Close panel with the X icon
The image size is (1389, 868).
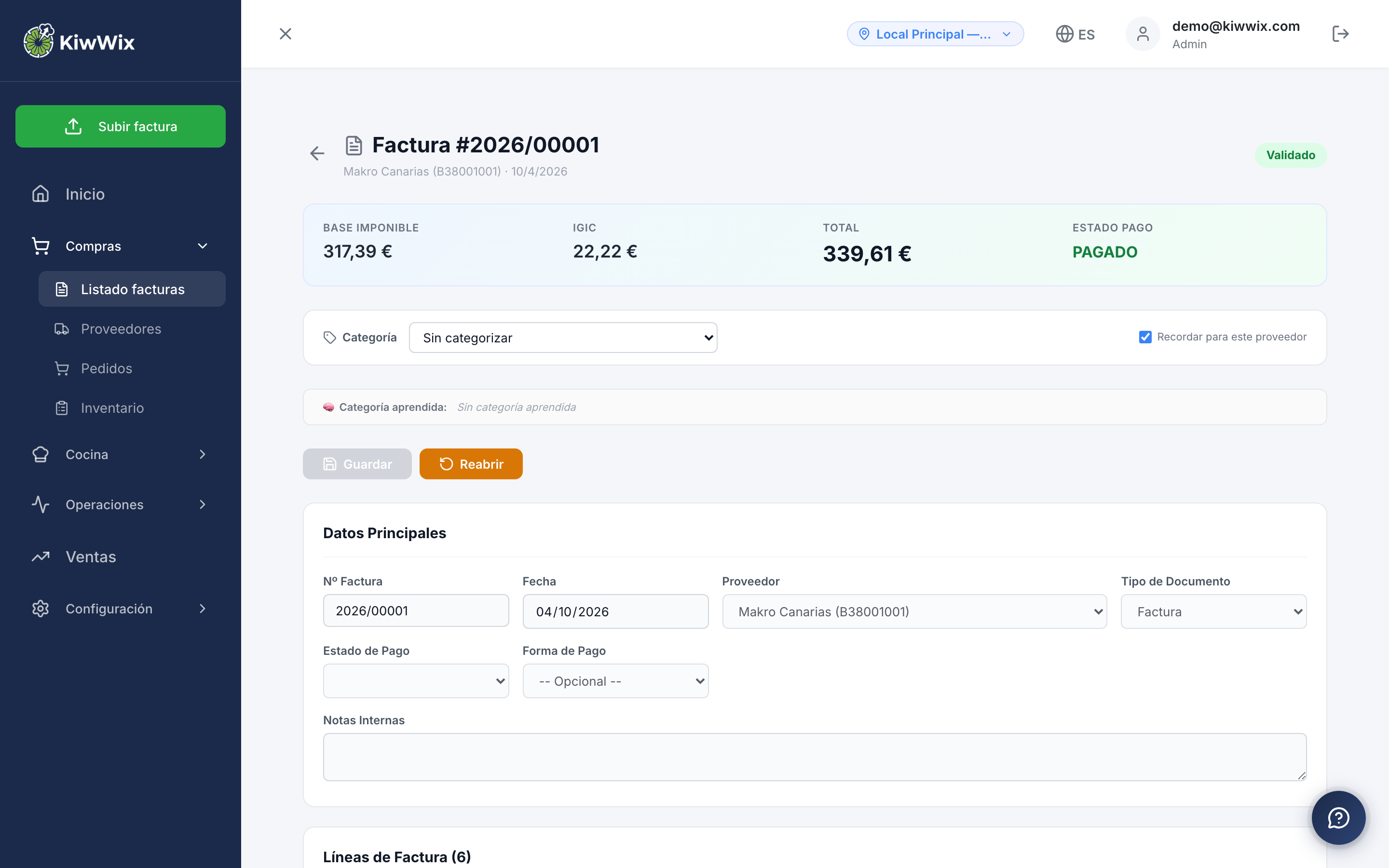click(x=285, y=34)
